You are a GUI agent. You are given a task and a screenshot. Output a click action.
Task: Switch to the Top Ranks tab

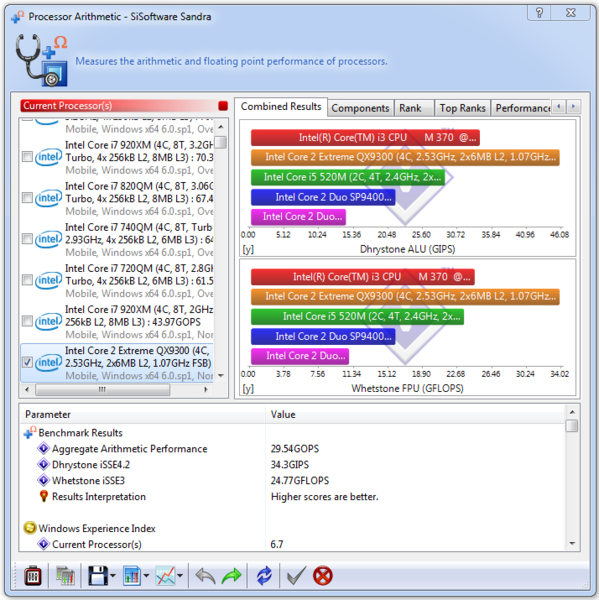click(x=462, y=108)
